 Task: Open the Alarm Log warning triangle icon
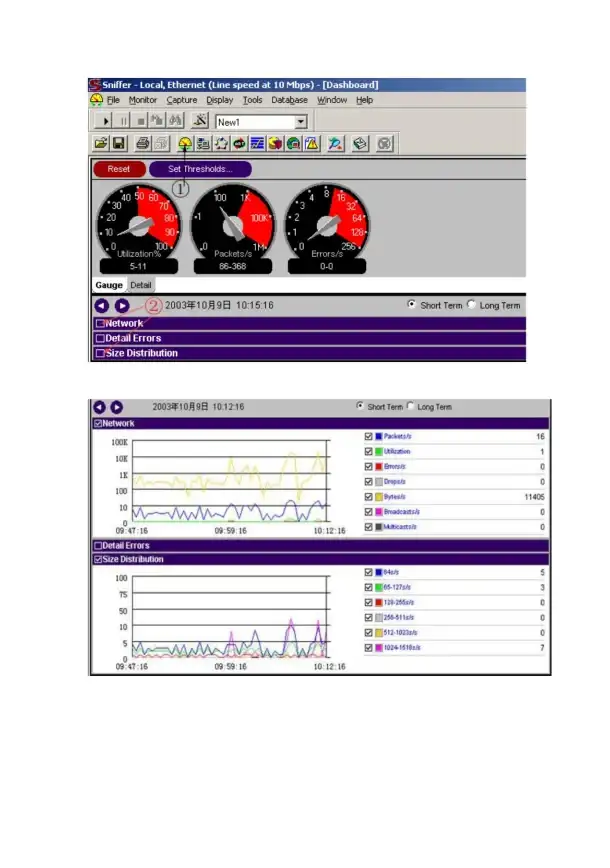coord(312,144)
